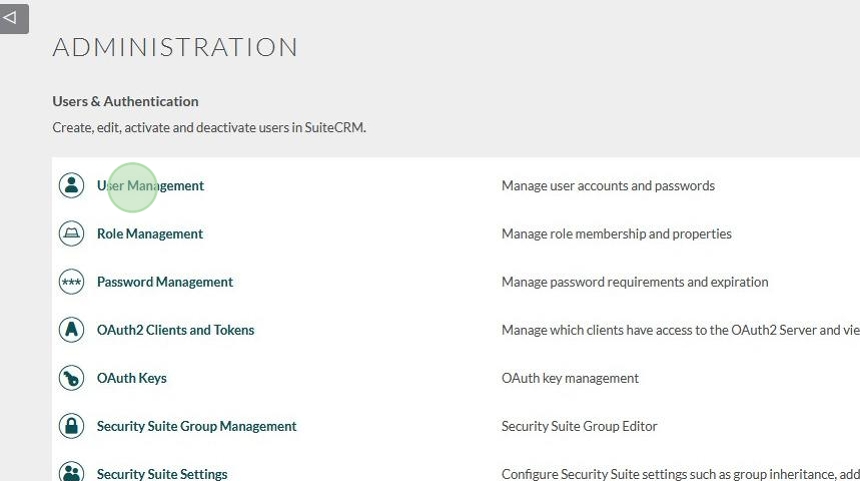The height and width of the screenshot is (481, 860).
Task: Go to Password Management page
Action: pyautogui.click(x=164, y=282)
